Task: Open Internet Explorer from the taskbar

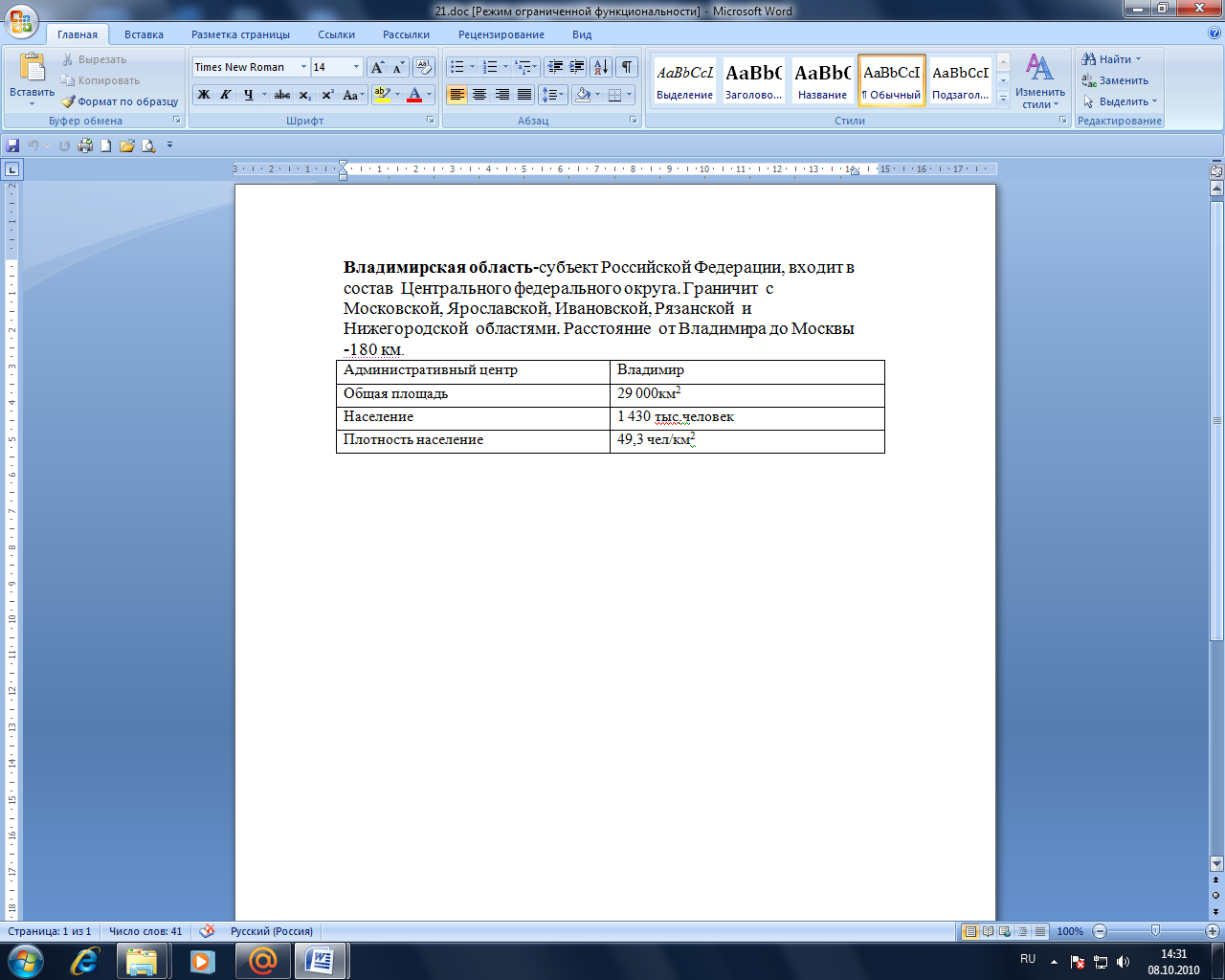Action: (x=85, y=961)
